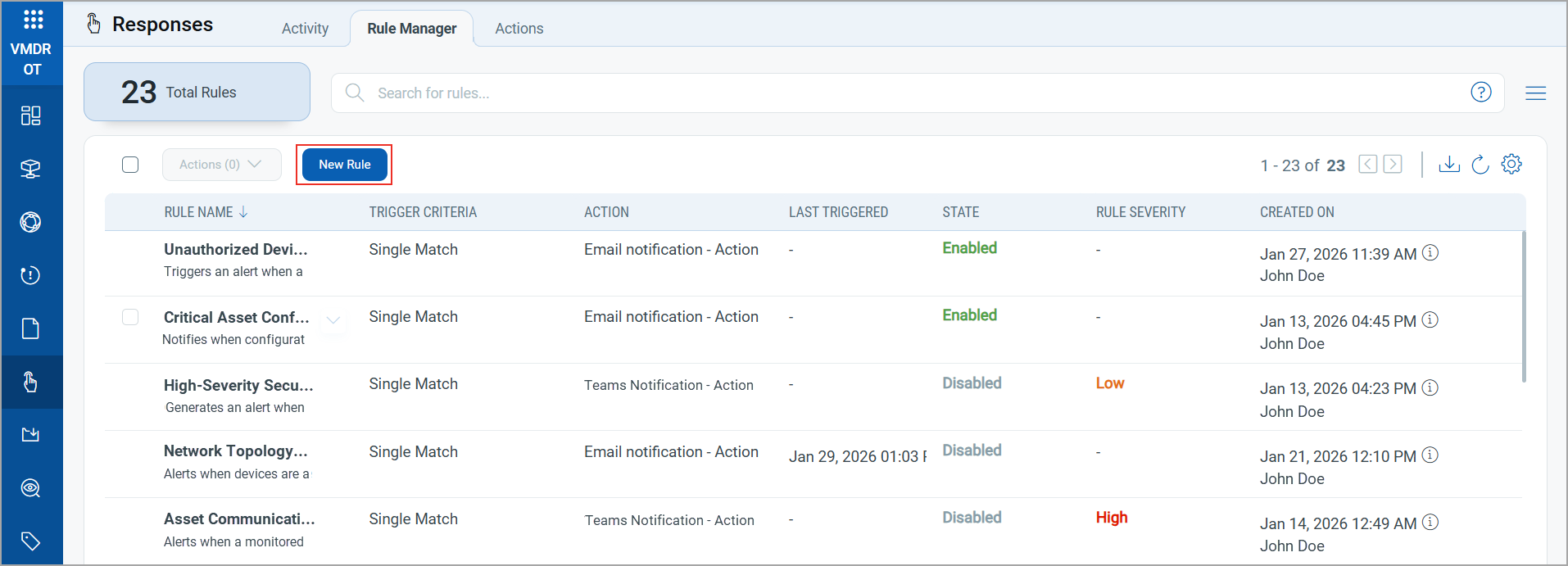Open the table settings gear icon
Image resolution: width=1568 pixels, height=566 pixels.
coord(1511,165)
